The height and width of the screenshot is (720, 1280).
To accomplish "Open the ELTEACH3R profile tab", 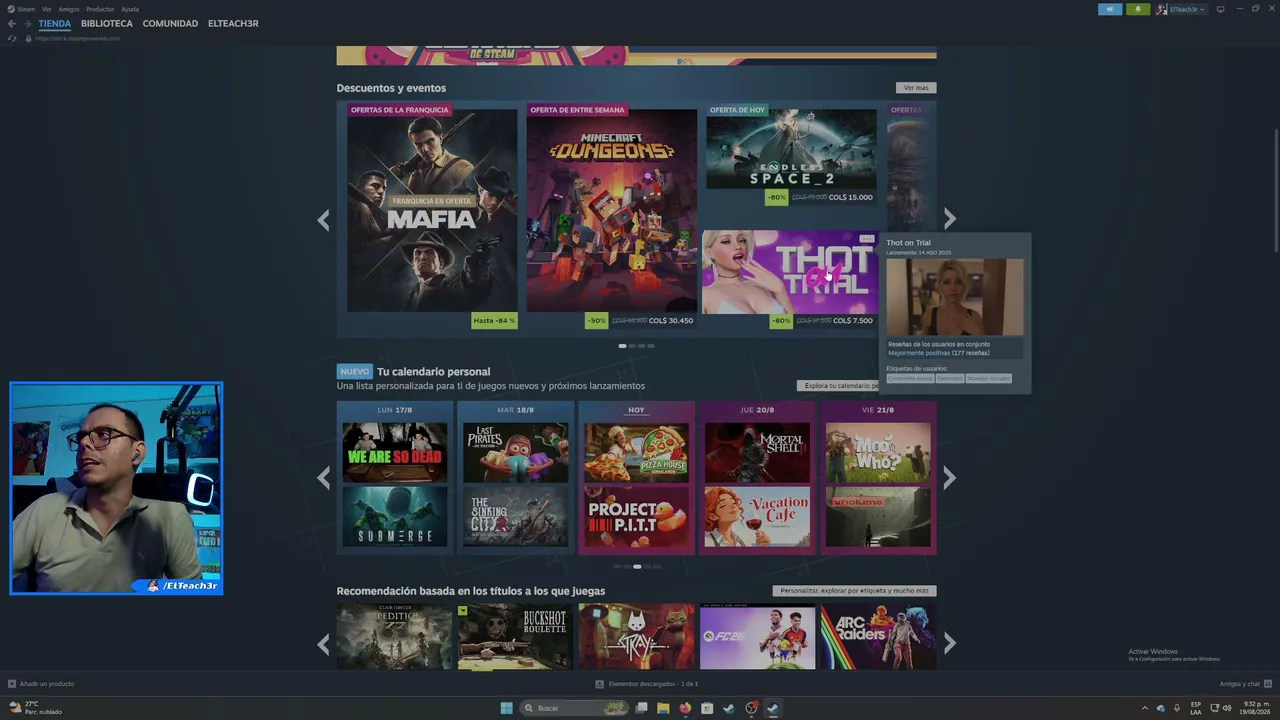I will point(233,24).
